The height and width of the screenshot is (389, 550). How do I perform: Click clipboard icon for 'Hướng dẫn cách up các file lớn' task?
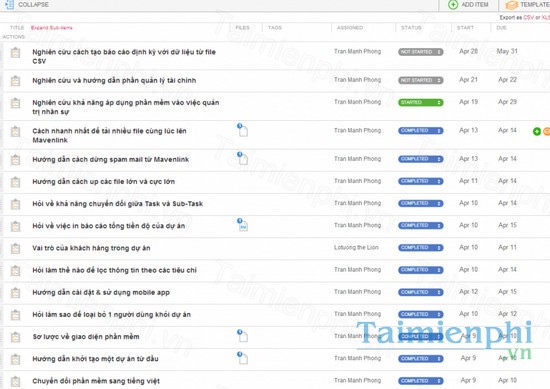click(x=15, y=182)
